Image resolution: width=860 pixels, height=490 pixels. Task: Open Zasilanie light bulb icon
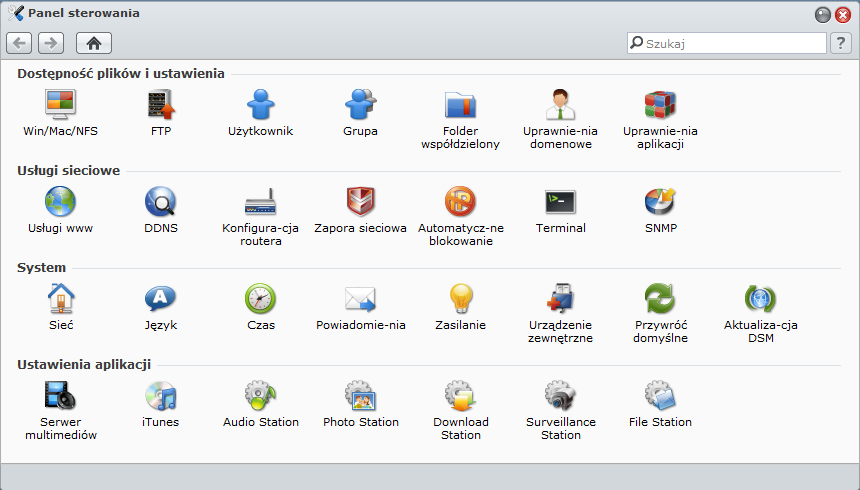point(460,298)
